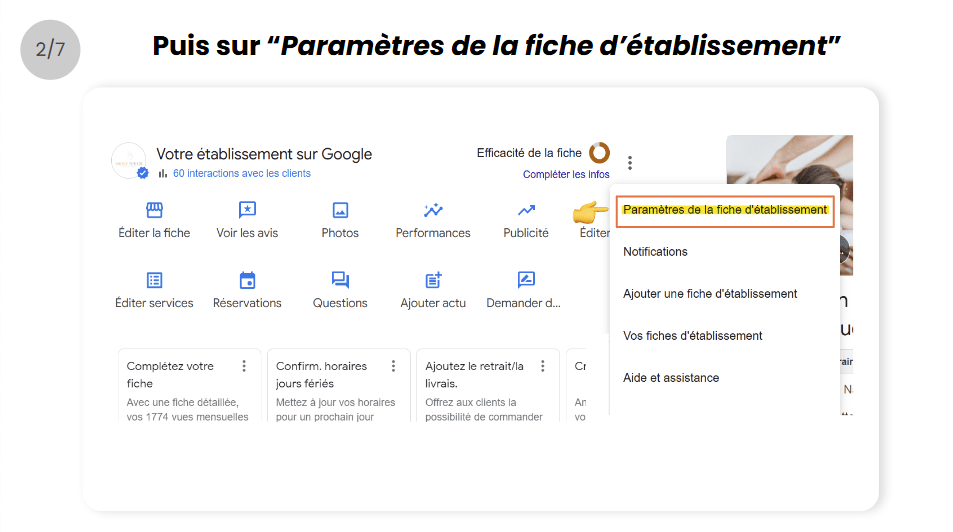Open the Performances sparkline icon
Viewport: 953px width, 532px height.
click(x=433, y=210)
